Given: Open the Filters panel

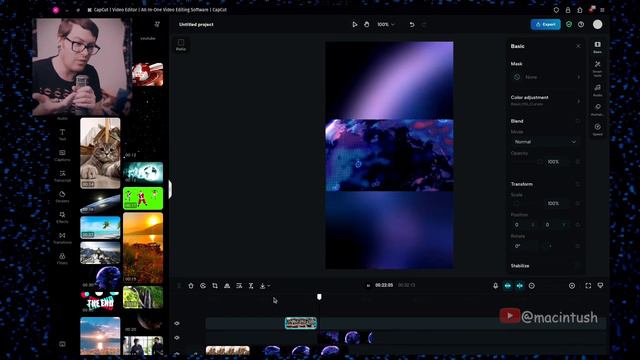Looking at the screenshot, I should click(62, 259).
